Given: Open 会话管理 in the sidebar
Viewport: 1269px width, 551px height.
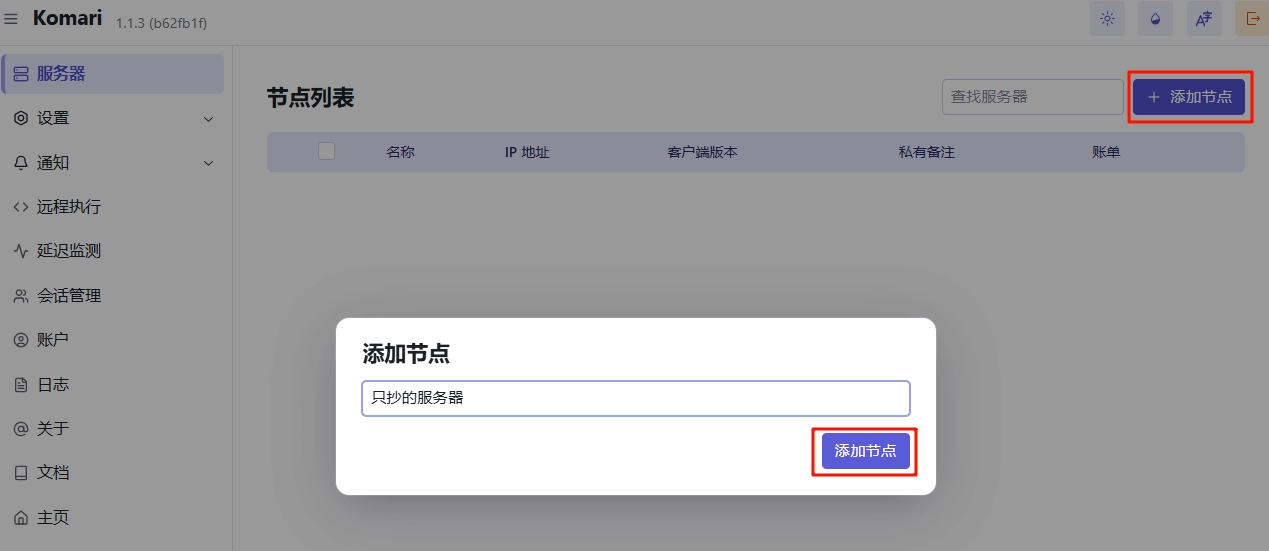Looking at the screenshot, I should point(68,296).
